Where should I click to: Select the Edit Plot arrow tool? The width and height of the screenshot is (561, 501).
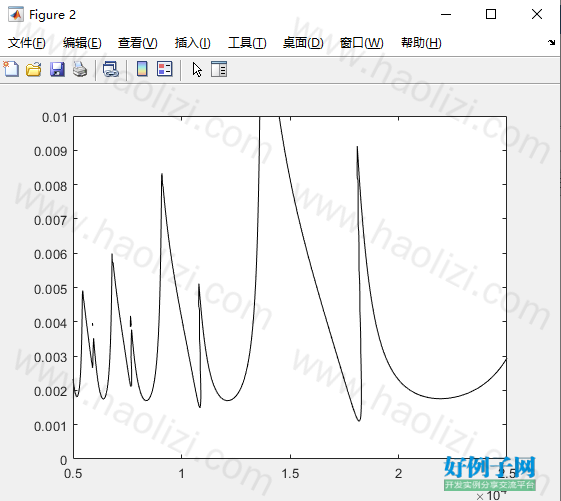tap(197, 69)
